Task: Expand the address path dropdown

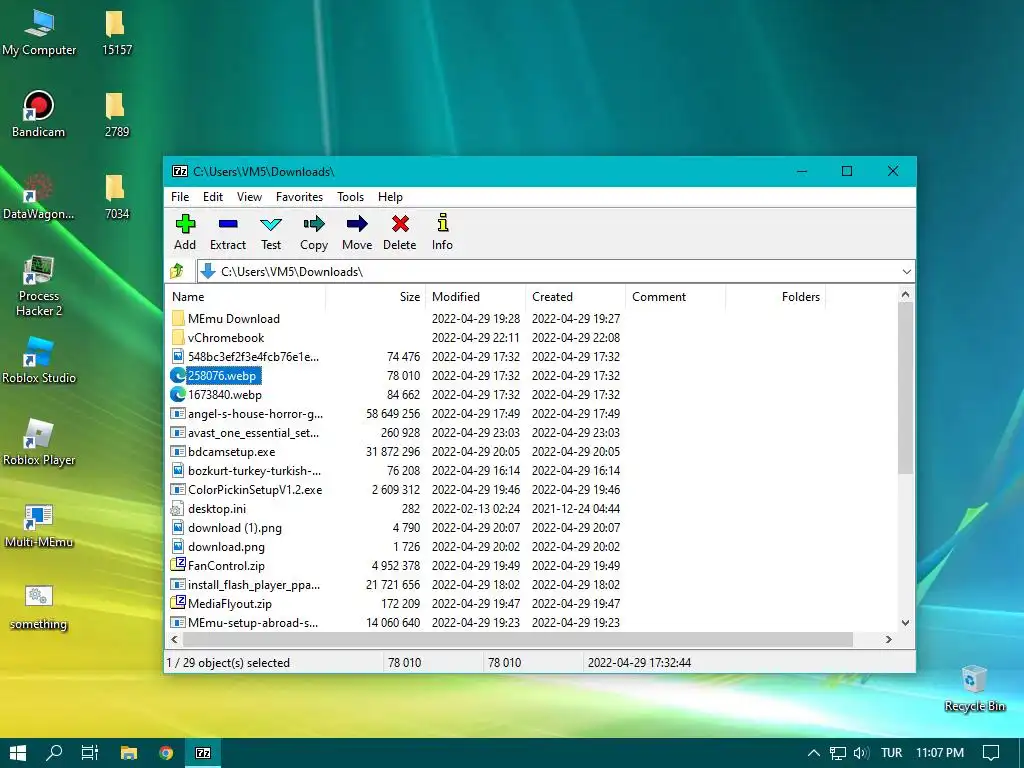Action: [906, 272]
